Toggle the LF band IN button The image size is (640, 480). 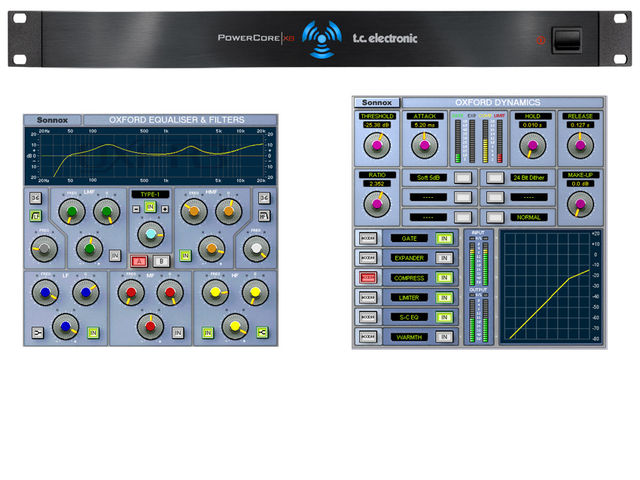pyautogui.click(x=93, y=333)
